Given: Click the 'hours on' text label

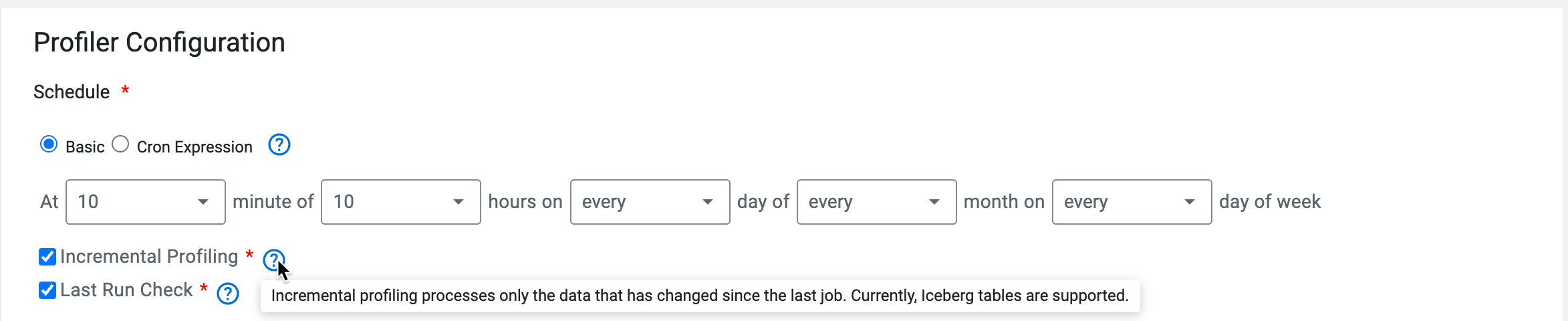Looking at the screenshot, I should pyautogui.click(x=525, y=202).
